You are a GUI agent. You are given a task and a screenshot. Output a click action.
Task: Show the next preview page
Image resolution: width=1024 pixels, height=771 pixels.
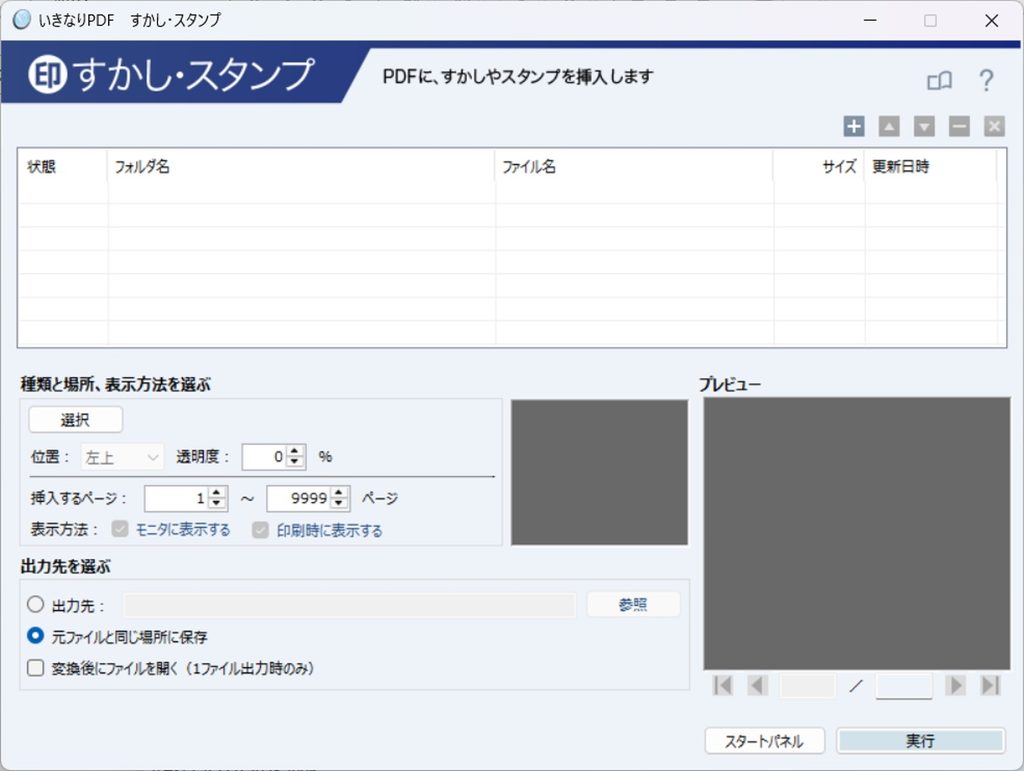[x=955, y=685]
